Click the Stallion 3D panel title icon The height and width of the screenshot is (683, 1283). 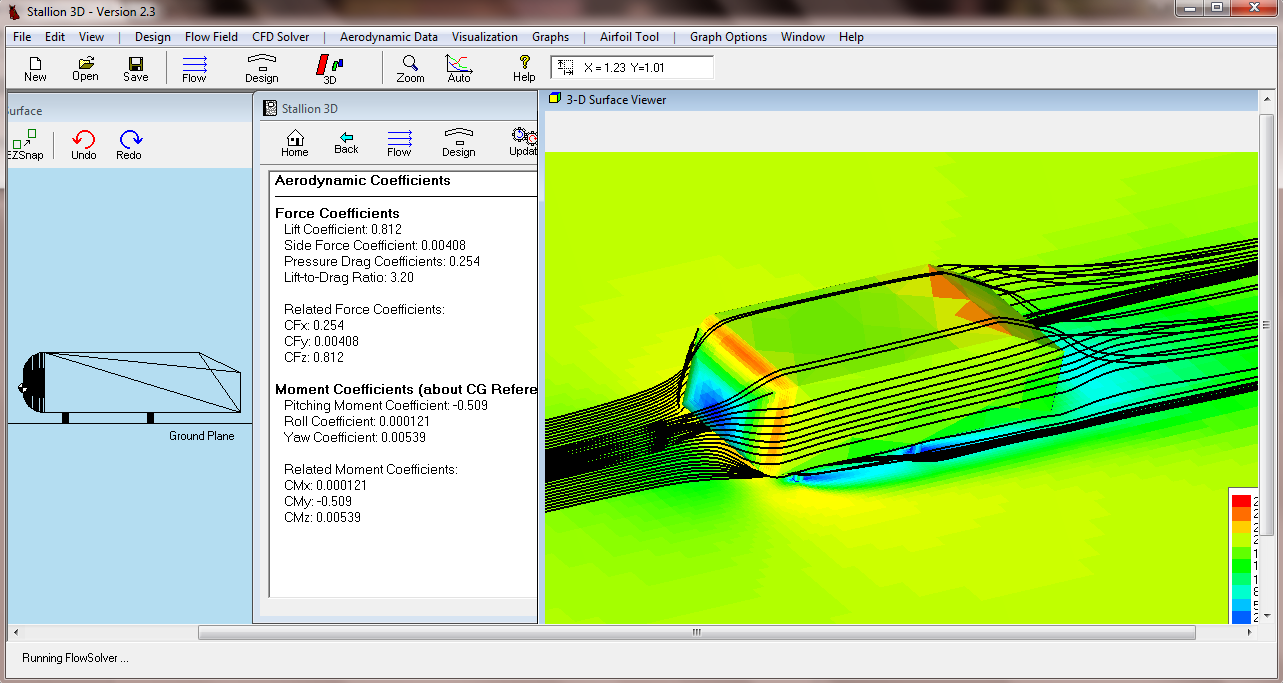(270, 108)
